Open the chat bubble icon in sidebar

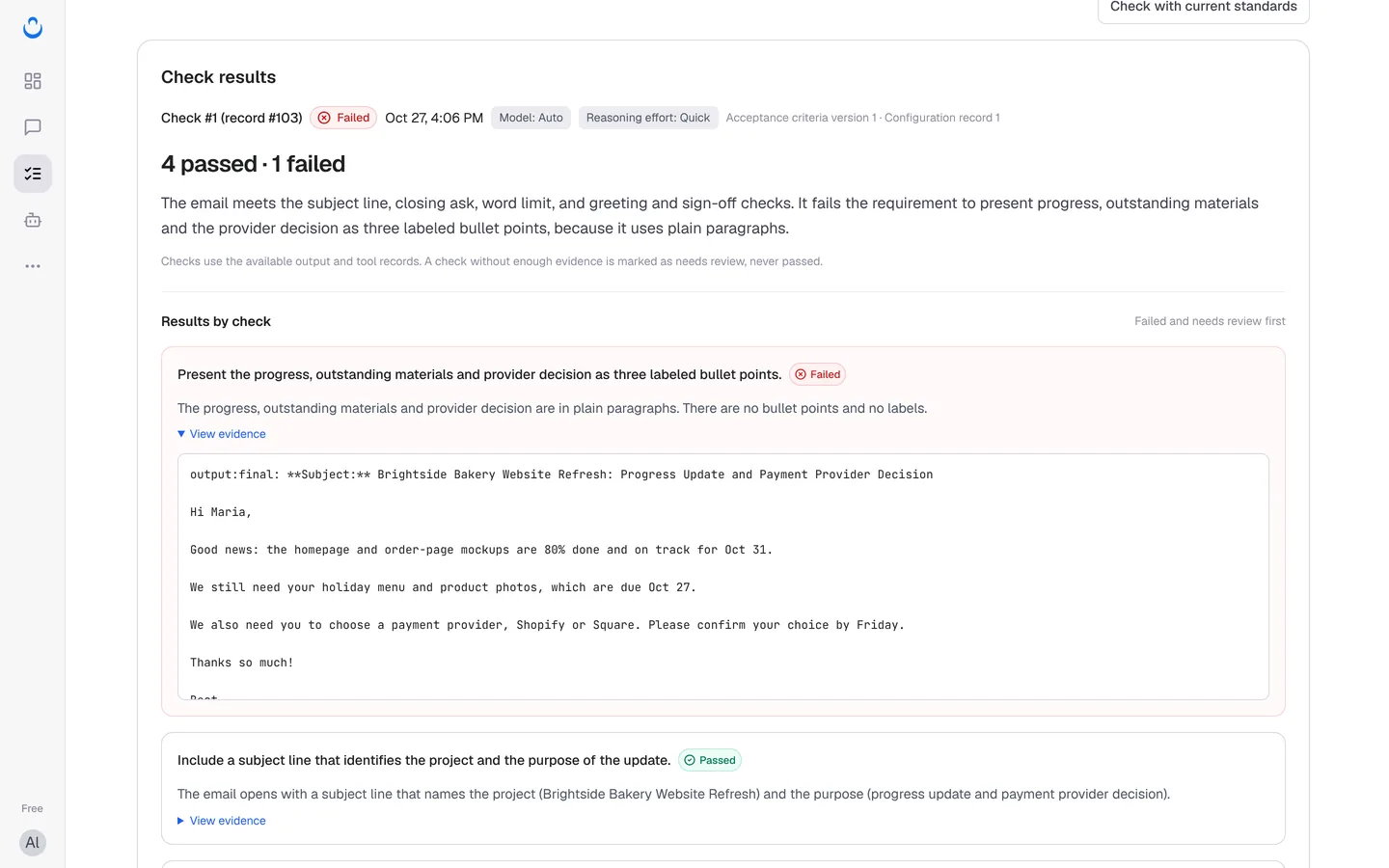tap(33, 127)
